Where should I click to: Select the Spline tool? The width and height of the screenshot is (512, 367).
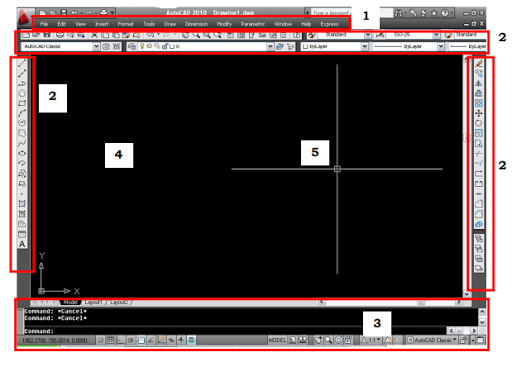click(22, 143)
